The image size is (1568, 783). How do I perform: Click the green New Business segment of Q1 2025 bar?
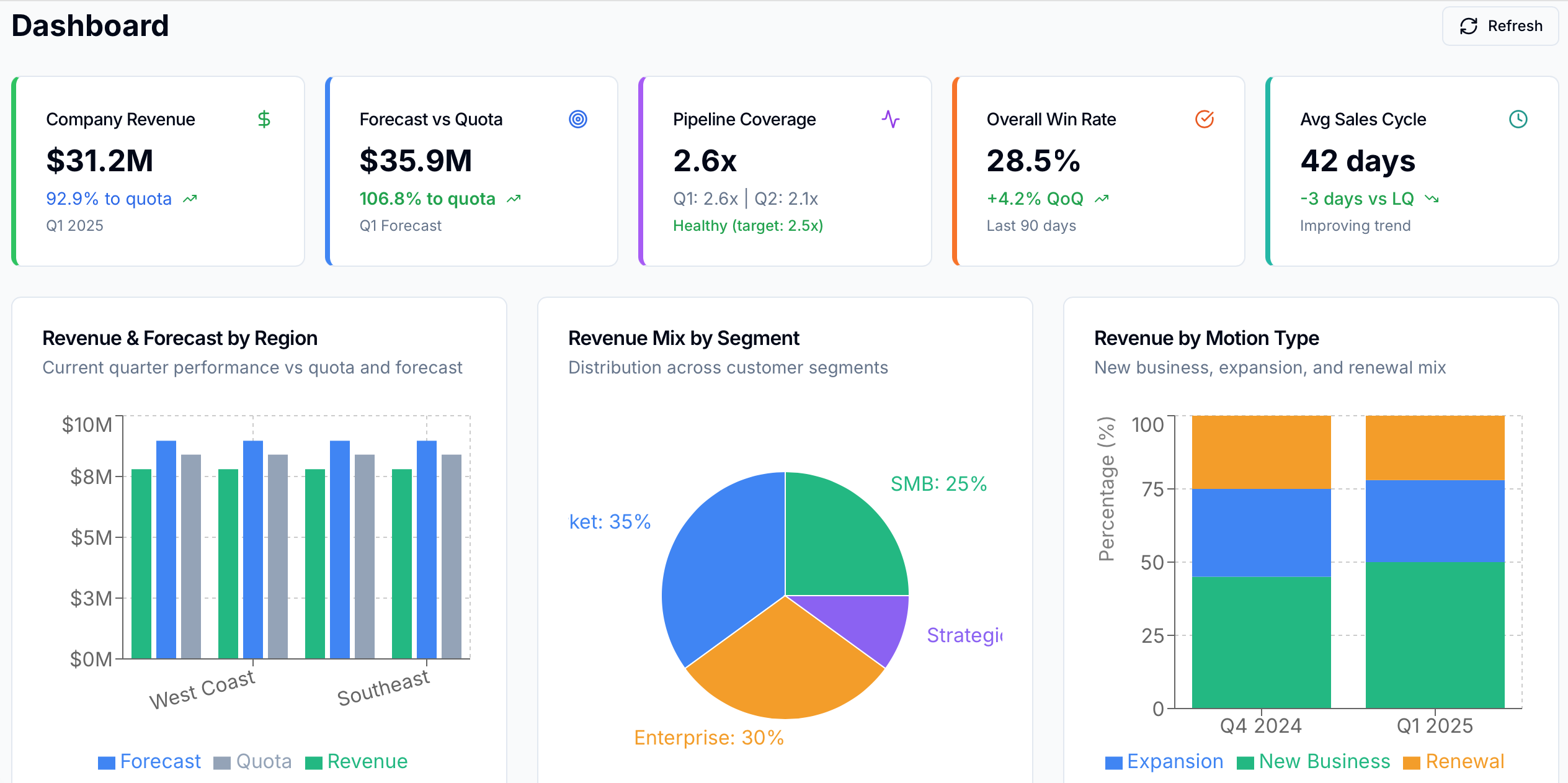pos(1435,635)
